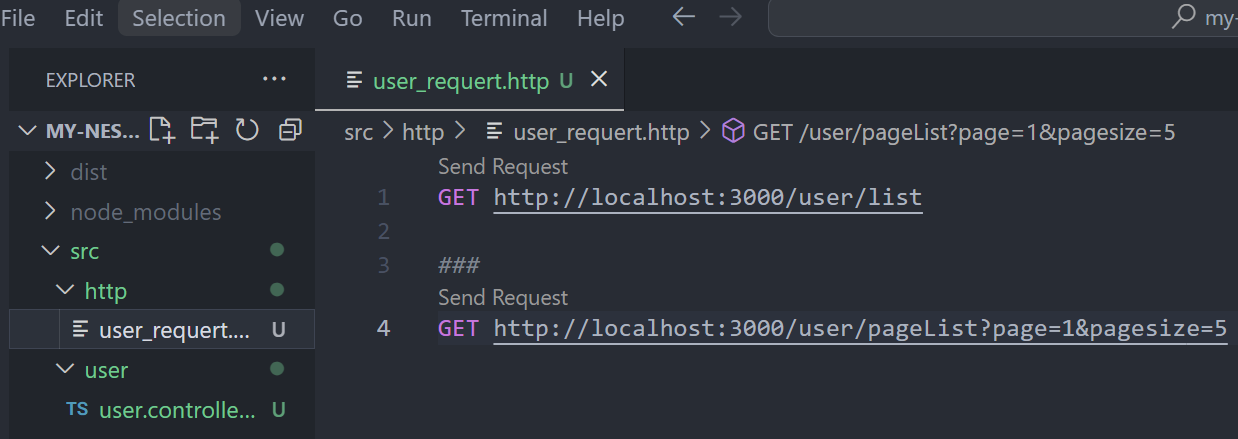The width and height of the screenshot is (1238, 439).
Task: Select the user_requert.http editor tab
Action: [460, 81]
